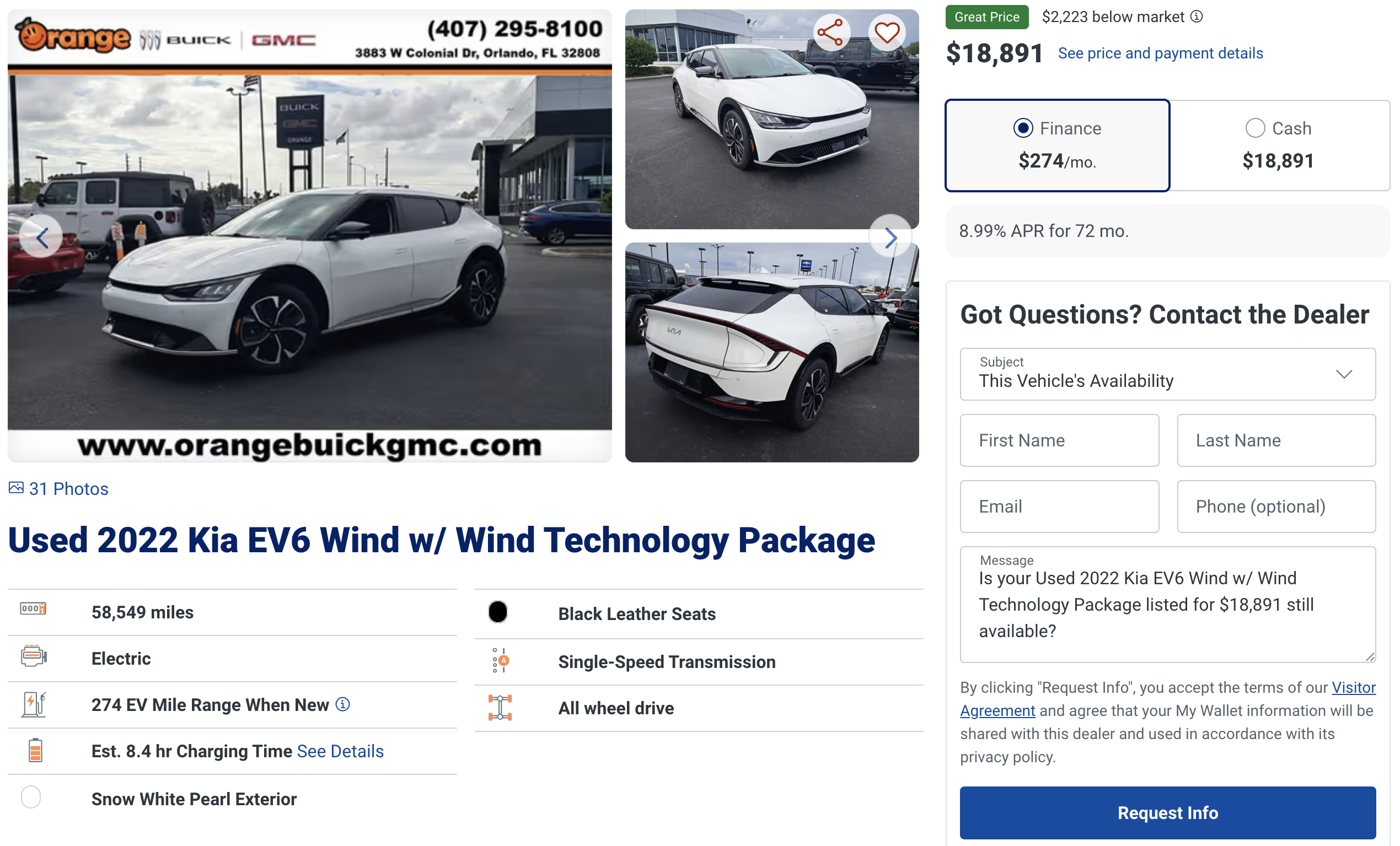This screenshot has height=846, width=1400.
Task: Click the odometer mileage icon
Action: point(33,608)
